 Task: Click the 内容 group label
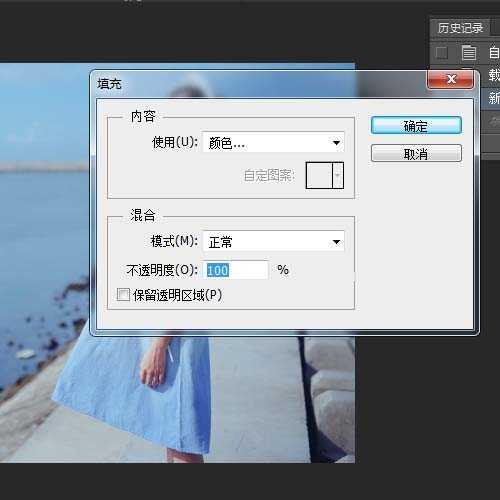pyautogui.click(x=143, y=116)
